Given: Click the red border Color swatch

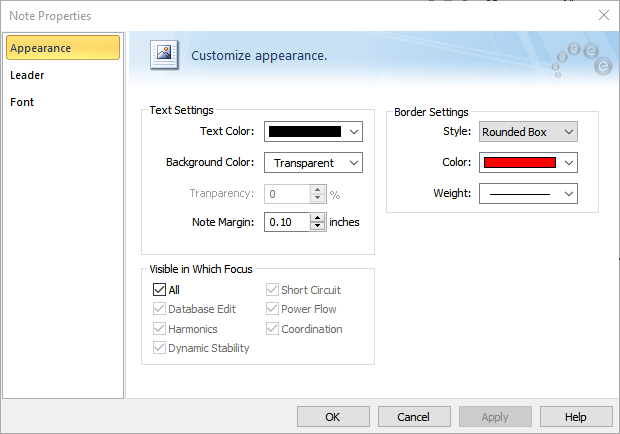Looking at the screenshot, I should pos(519,162).
